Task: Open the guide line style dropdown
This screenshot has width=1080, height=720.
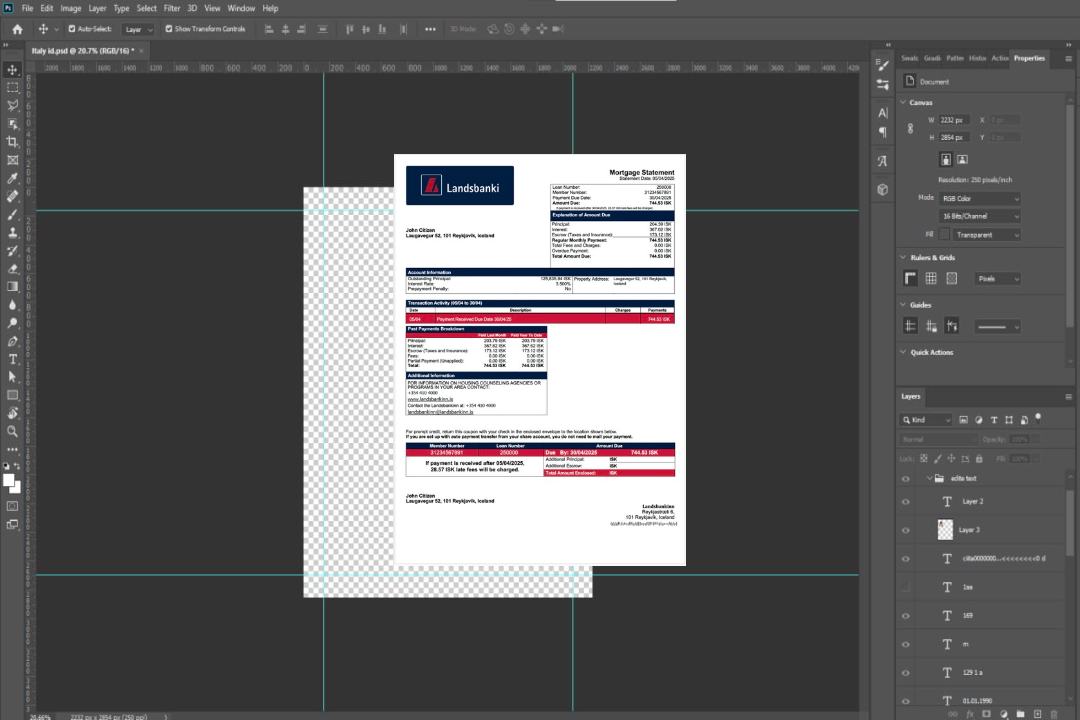Action: click(x=998, y=327)
